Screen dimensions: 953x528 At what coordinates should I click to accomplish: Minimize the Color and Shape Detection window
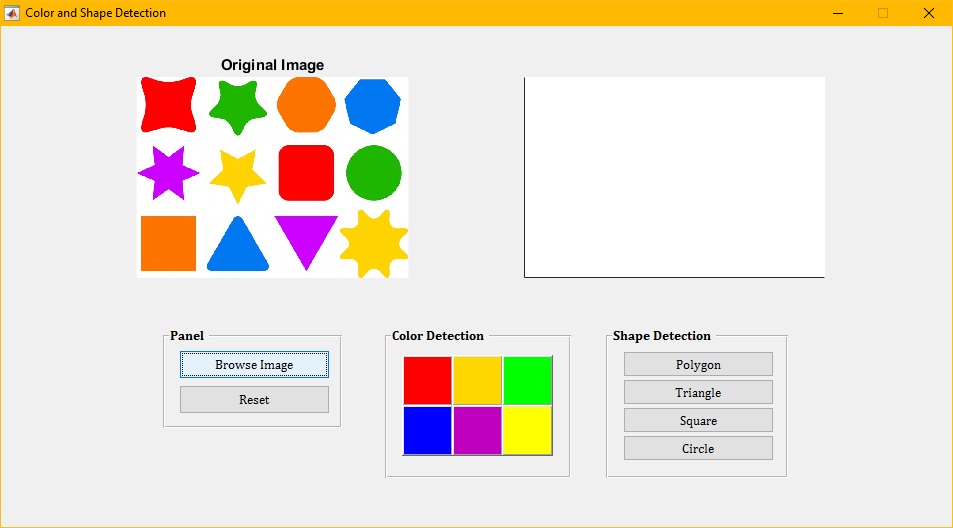pyautogui.click(x=837, y=13)
